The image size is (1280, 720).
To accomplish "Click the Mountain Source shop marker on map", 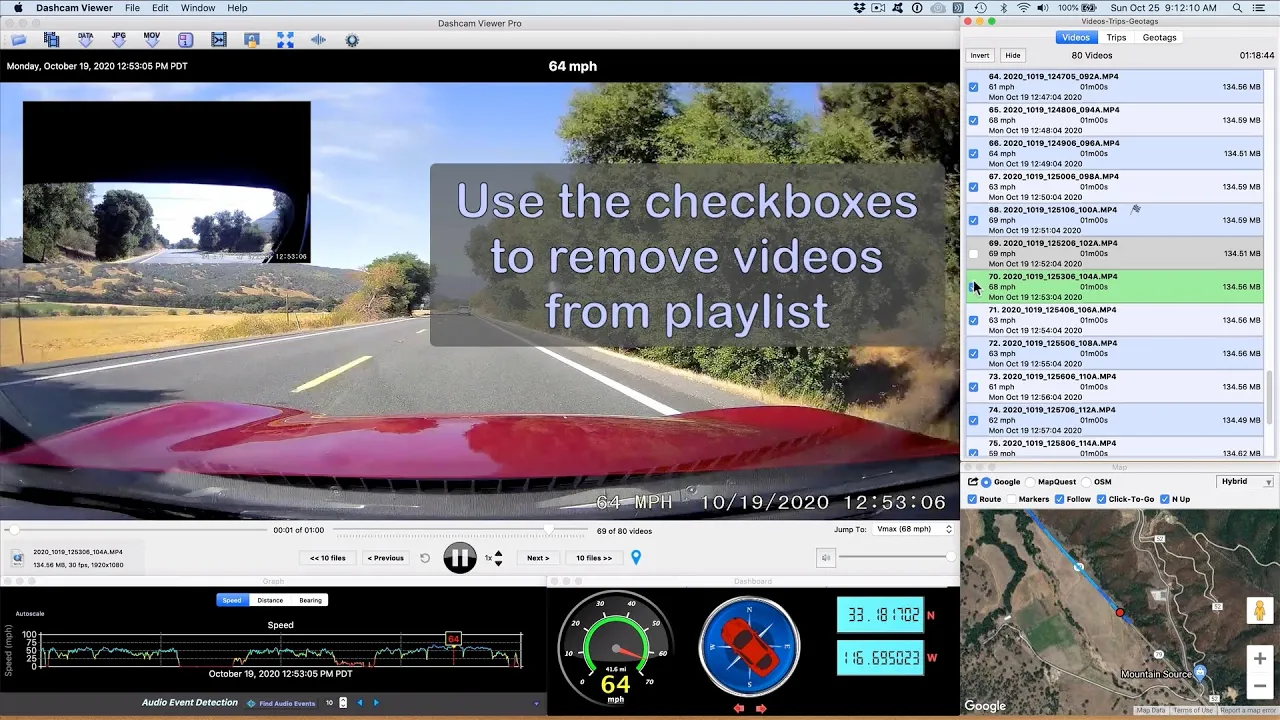I will coord(1200,672).
